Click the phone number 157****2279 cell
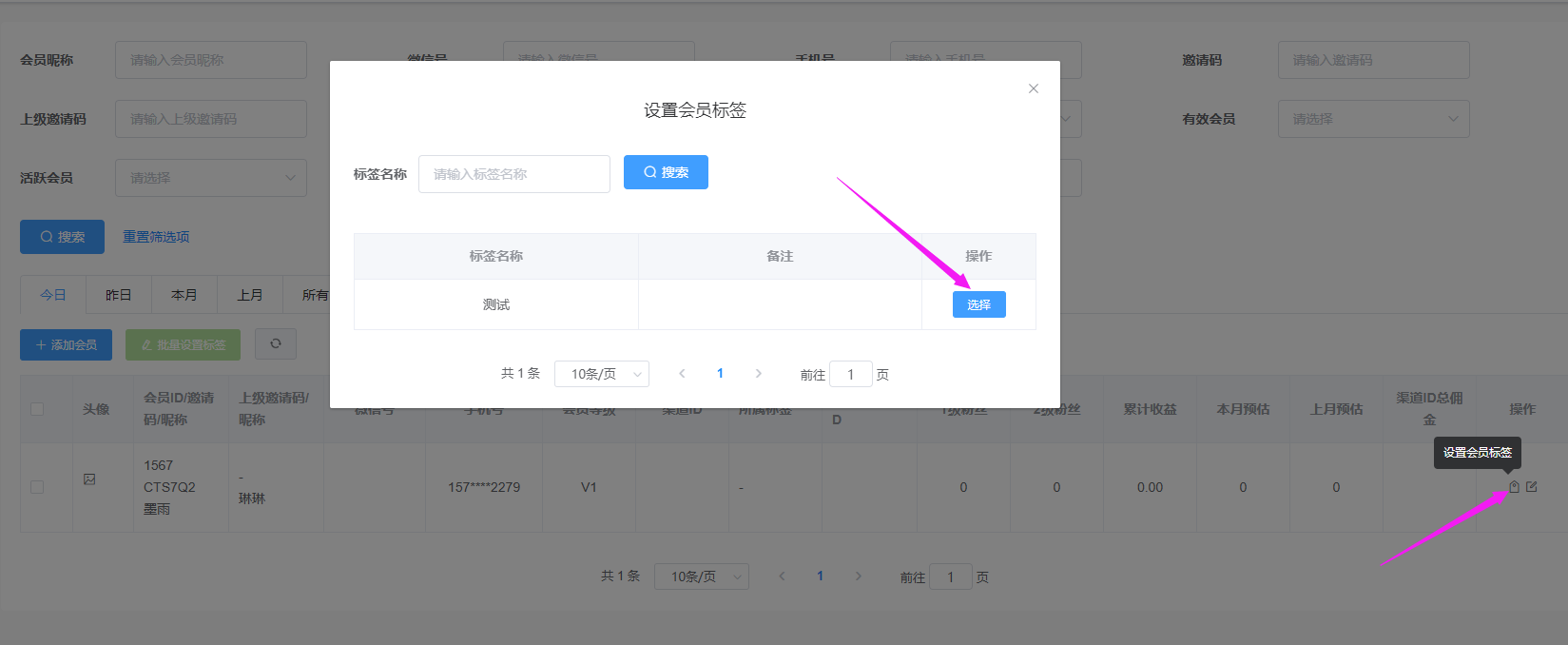The height and width of the screenshot is (645, 1568). 484,487
